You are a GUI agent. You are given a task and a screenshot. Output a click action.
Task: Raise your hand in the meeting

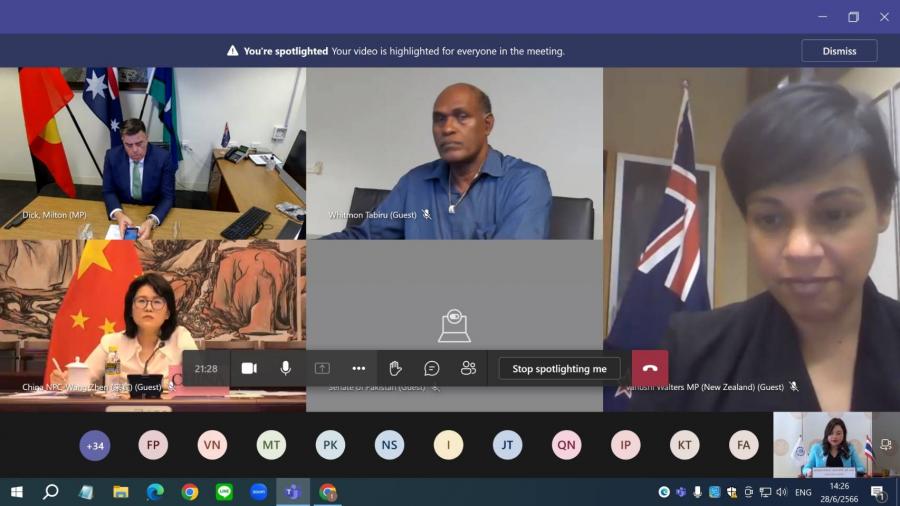click(395, 368)
